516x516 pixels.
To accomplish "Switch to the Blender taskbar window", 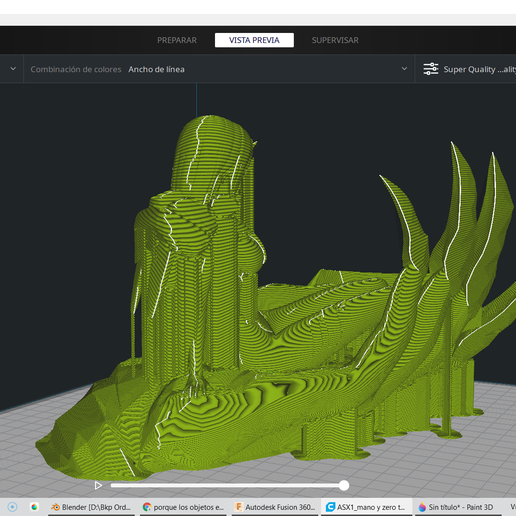I will [91, 507].
